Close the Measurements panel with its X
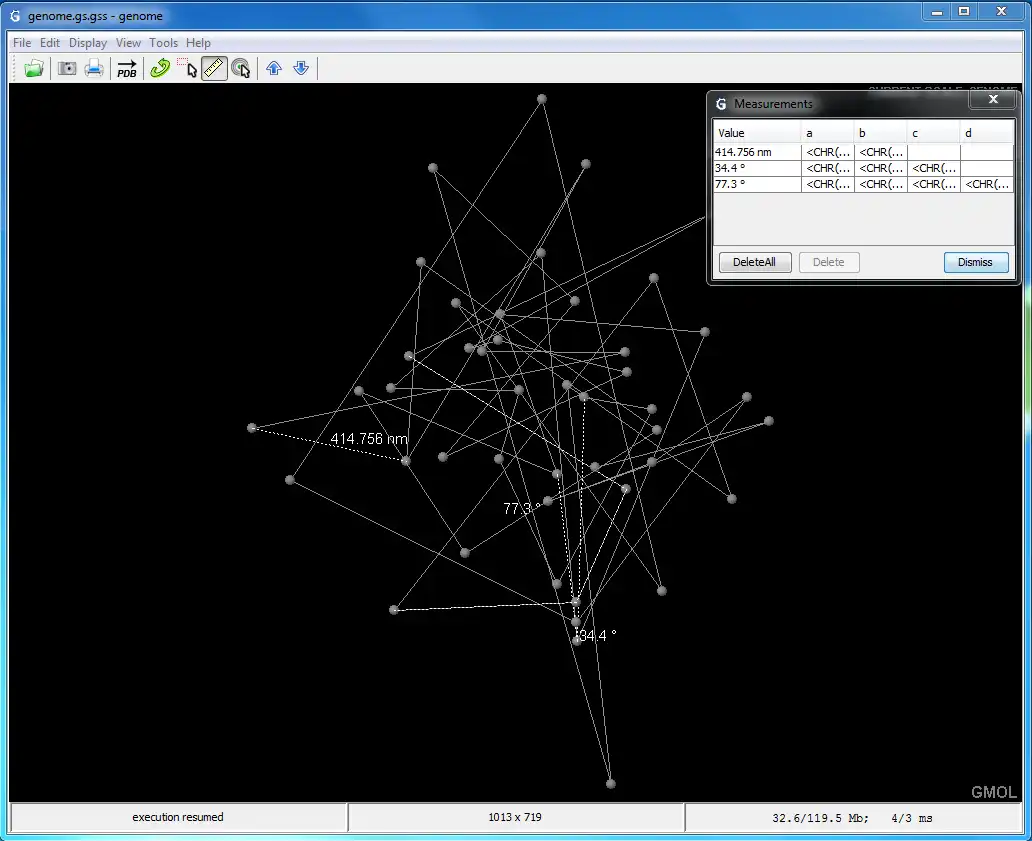Screen dimensions: 1032x841 point(993,99)
